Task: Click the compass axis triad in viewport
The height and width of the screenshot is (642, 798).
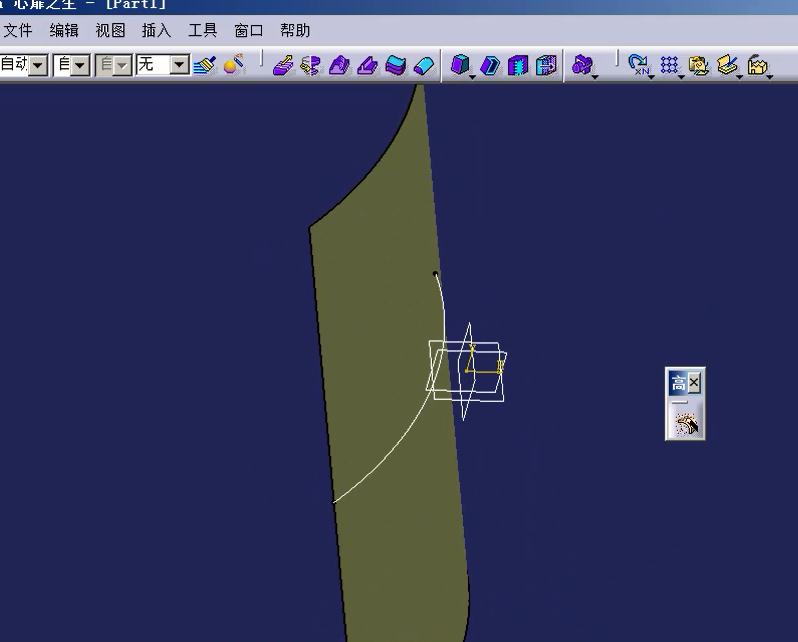Action: coord(470,370)
